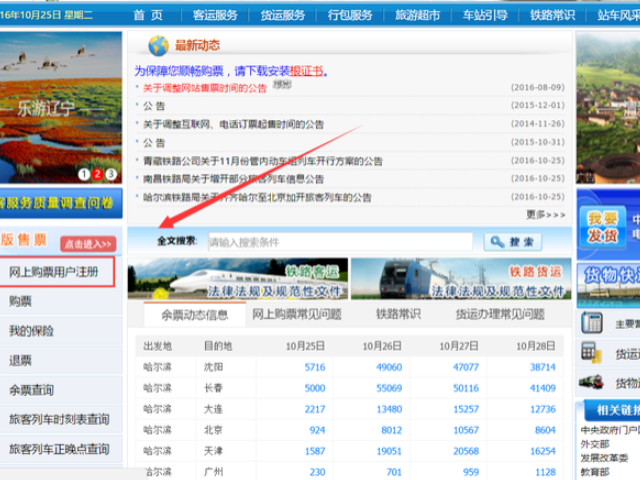Click the magnifier search button 搜索
This screenshot has width=640, height=480.
[x=513, y=242]
